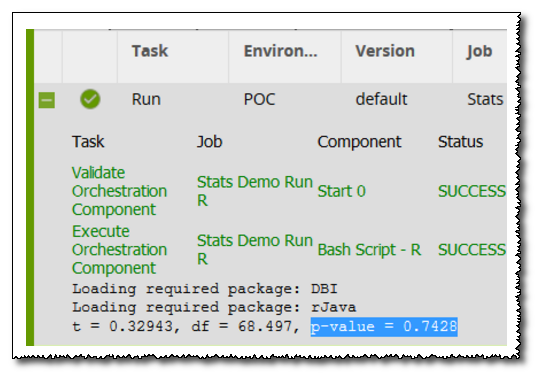The image size is (540, 378).
Task: Click the inner Task sub-table header
Action: 88,142
